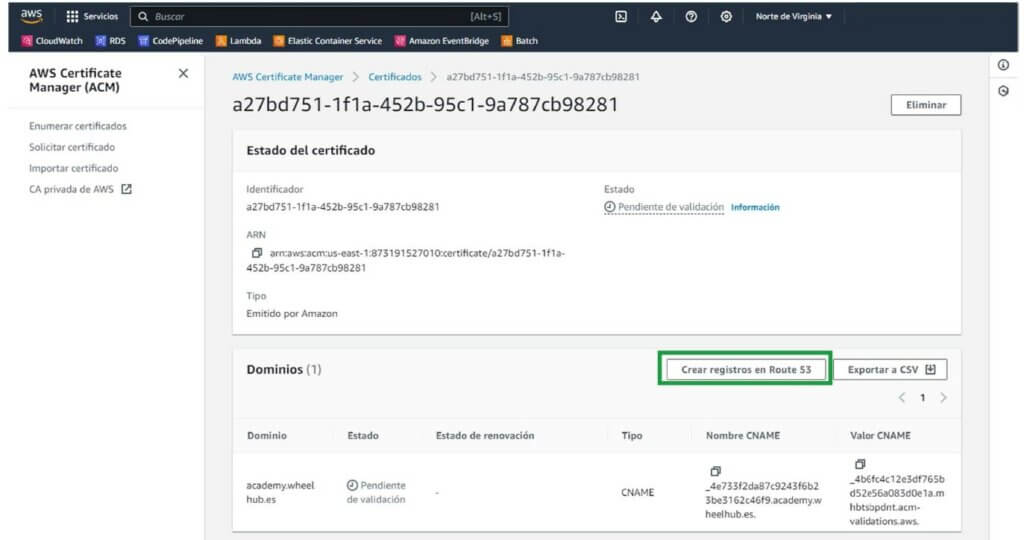Open CloudWatch from the favorites bar

tap(52, 41)
